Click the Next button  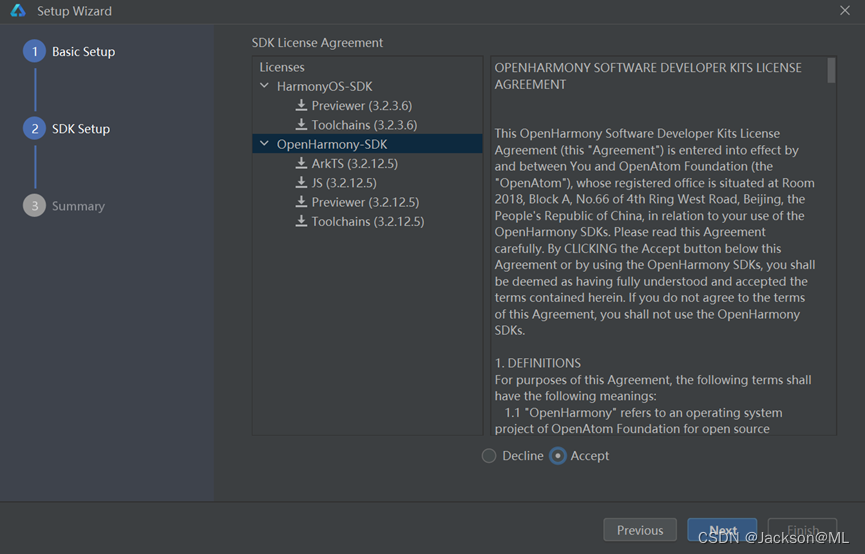tap(722, 530)
